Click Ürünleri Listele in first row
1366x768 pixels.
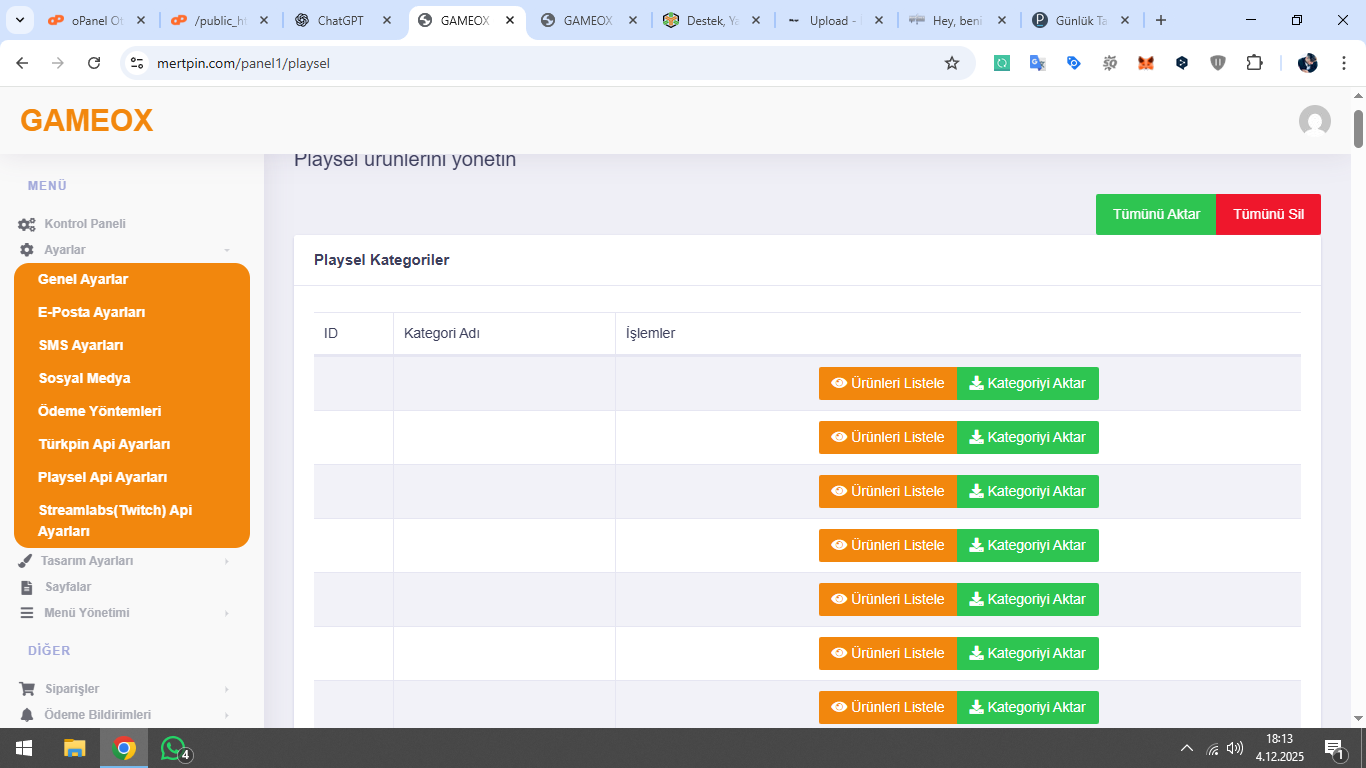point(888,383)
